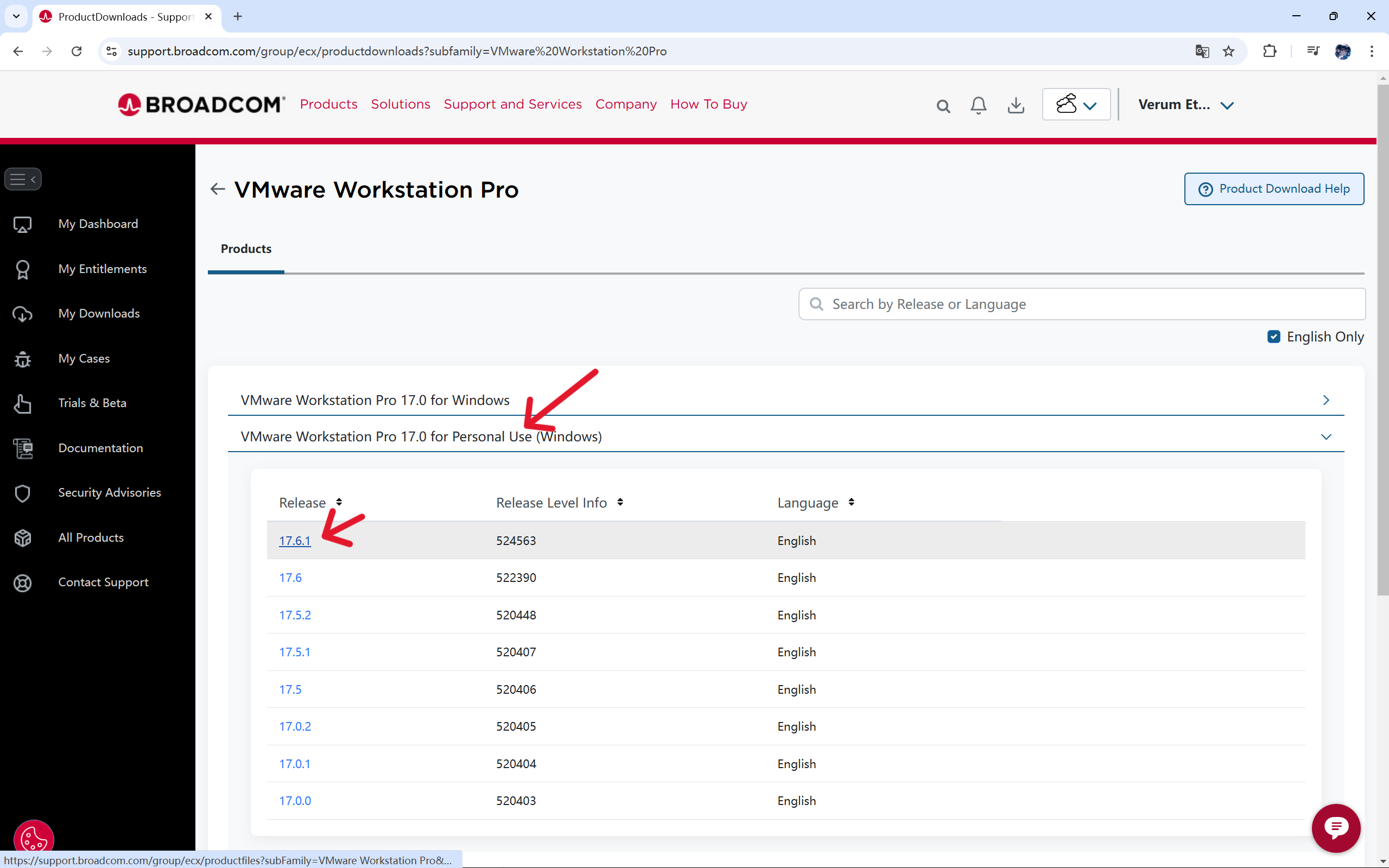Open release 17.6.1 link
The height and width of the screenshot is (868, 1389).
pyautogui.click(x=294, y=541)
